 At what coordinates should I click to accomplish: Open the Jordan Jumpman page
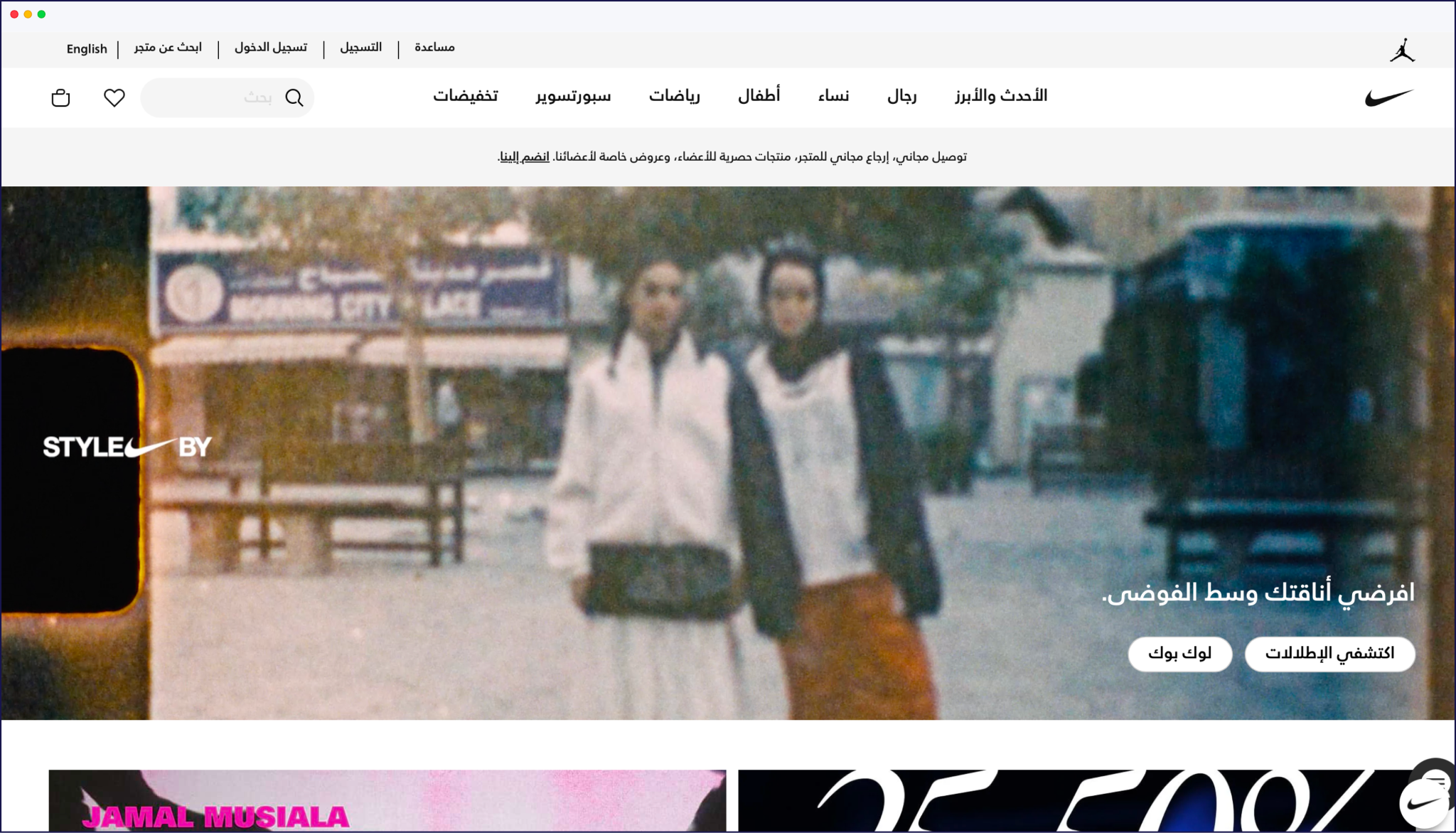[x=1401, y=48]
